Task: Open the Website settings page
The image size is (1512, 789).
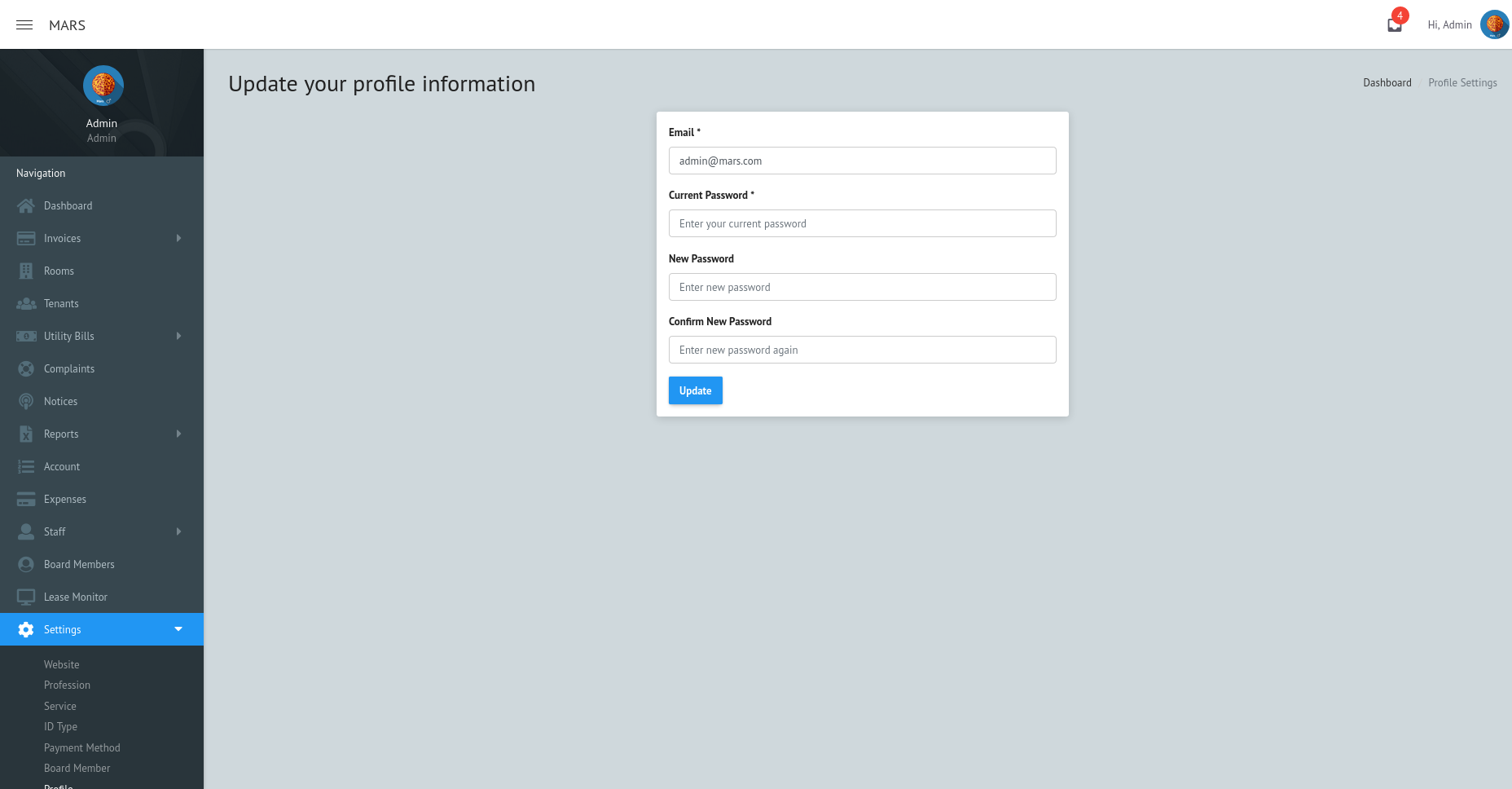Action: [x=61, y=664]
